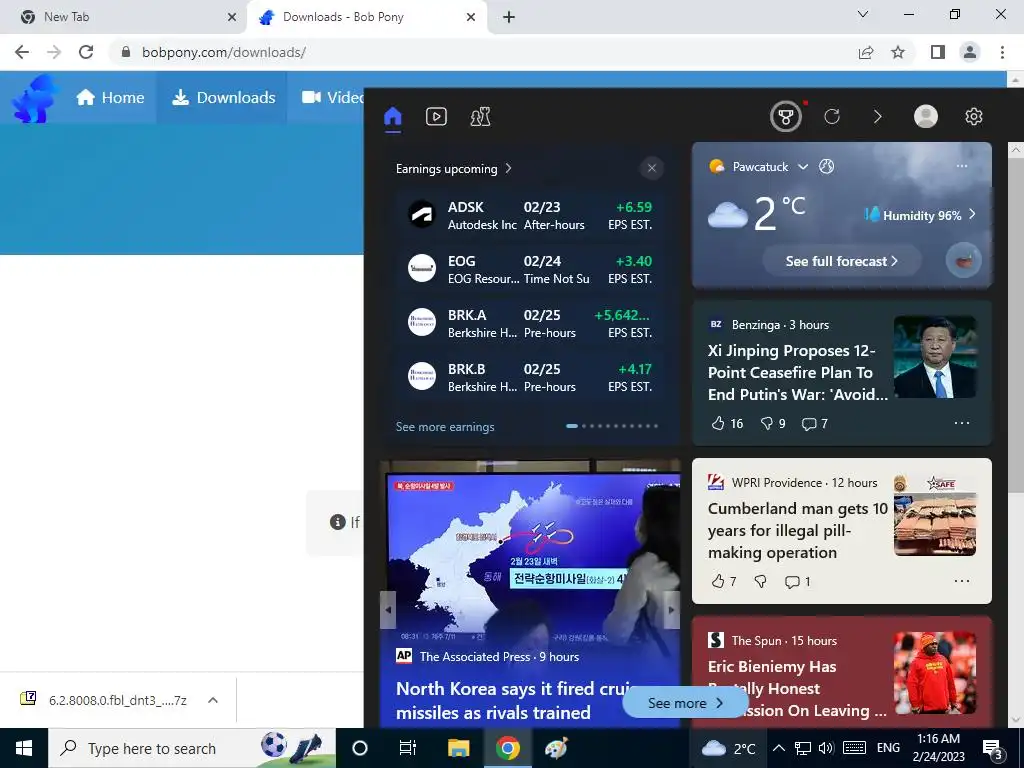
Task: Open weather card more options menu
Action: [x=962, y=166]
